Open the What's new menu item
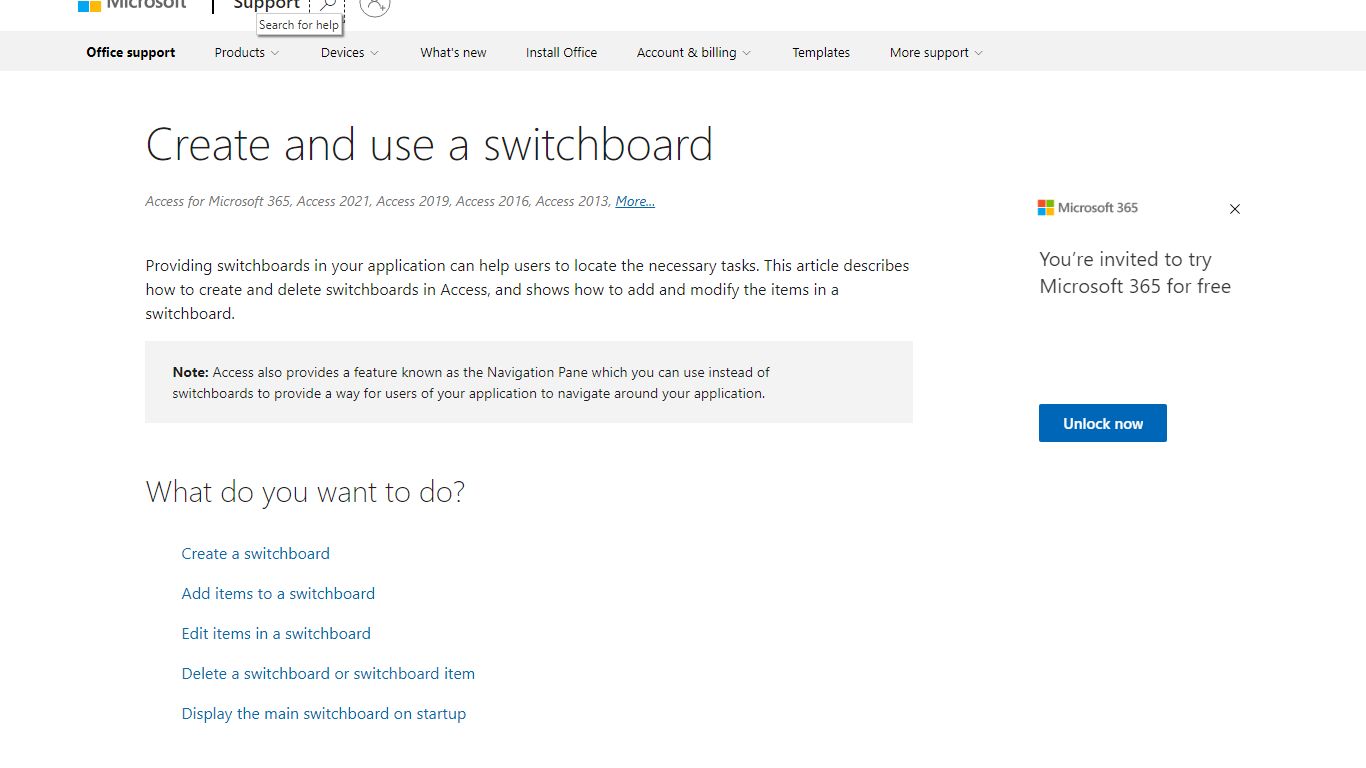 453,52
